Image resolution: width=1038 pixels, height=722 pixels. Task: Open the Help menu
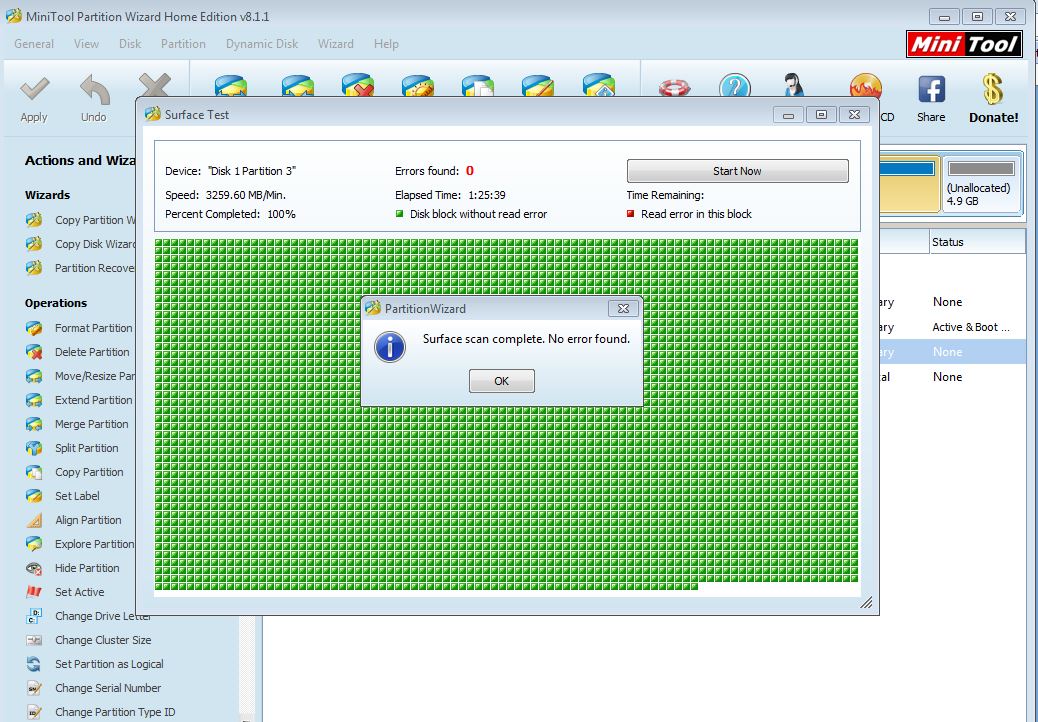tap(386, 44)
